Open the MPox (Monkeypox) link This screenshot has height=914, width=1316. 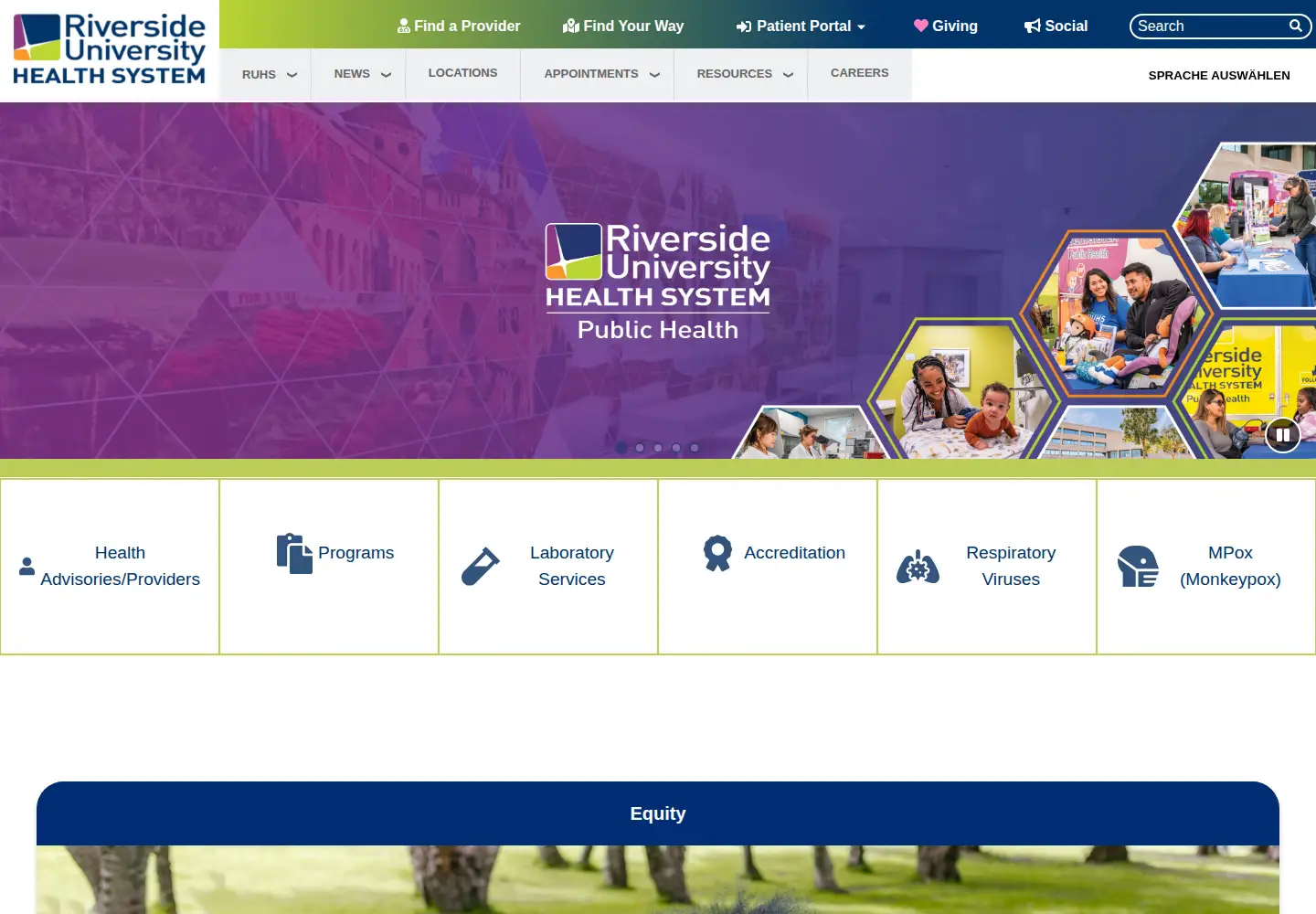tap(1230, 566)
